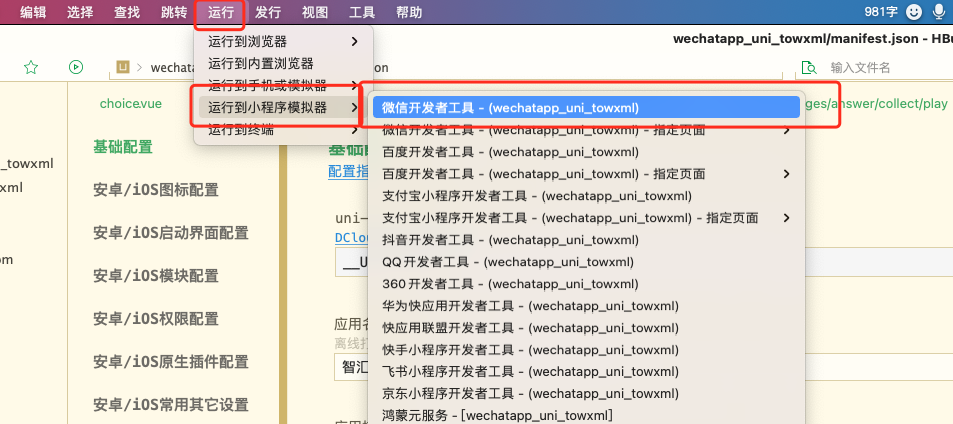Choose QQ 开发者工具 item
The width and height of the screenshot is (953, 424).
pyautogui.click(x=587, y=262)
